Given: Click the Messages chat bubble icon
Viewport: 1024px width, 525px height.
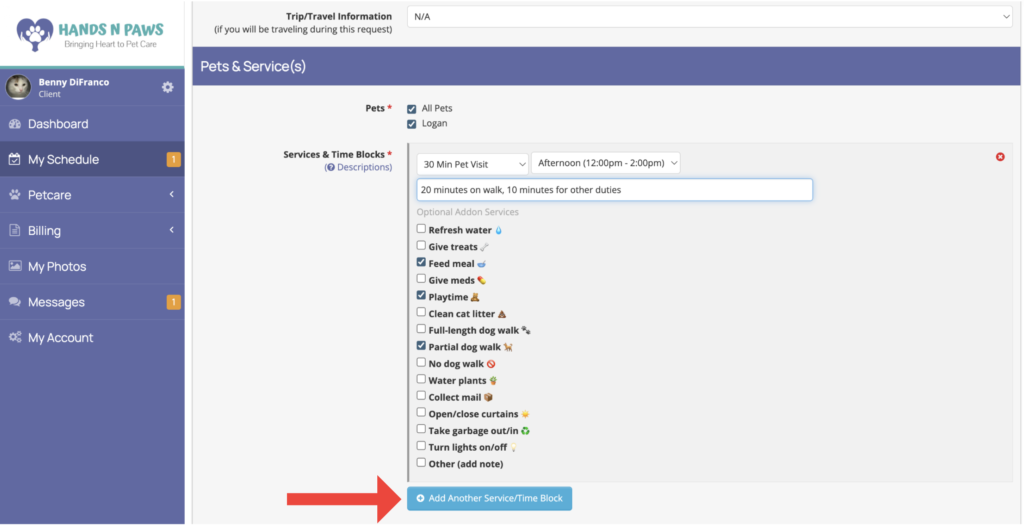Looking at the screenshot, I should pos(15,302).
